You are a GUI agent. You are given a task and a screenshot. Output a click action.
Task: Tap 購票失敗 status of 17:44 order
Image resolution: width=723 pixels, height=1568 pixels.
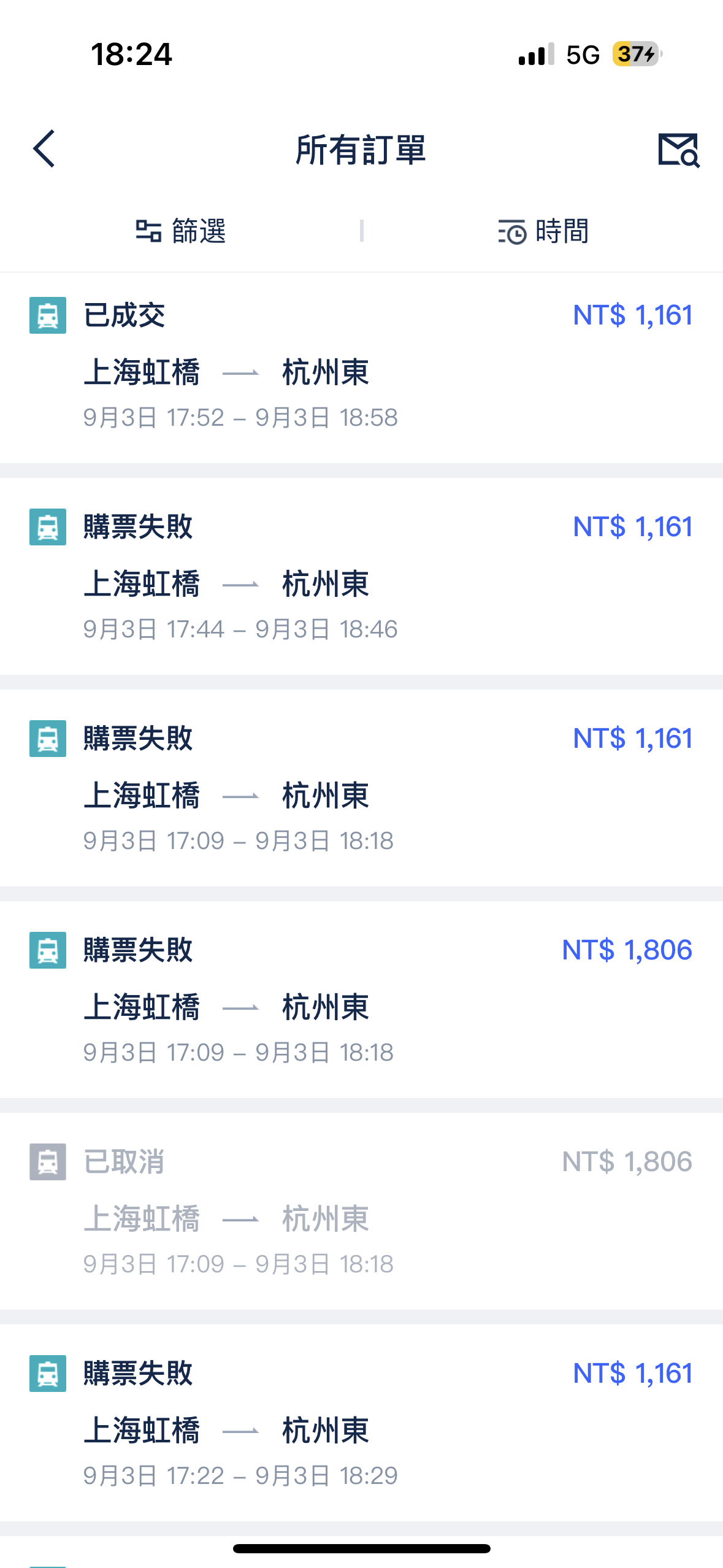pyautogui.click(x=139, y=527)
